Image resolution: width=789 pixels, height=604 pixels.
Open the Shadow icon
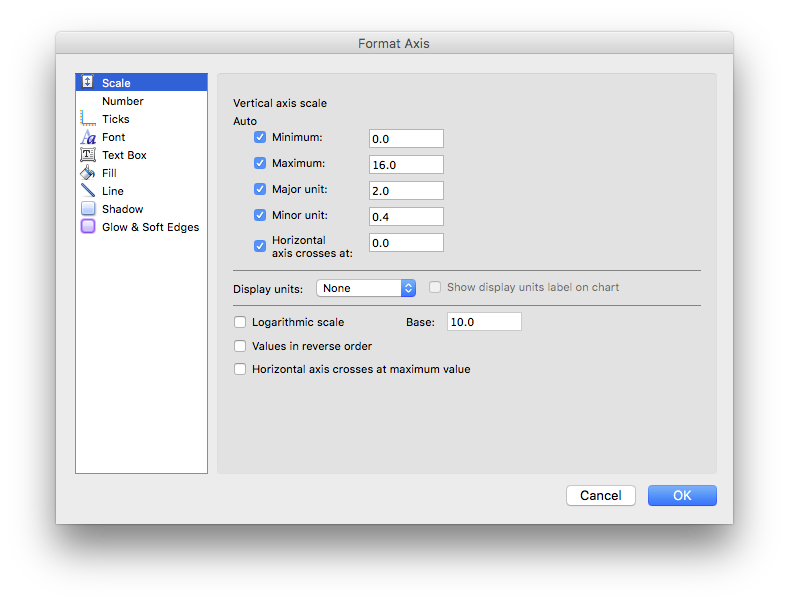(x=88, y=208)
